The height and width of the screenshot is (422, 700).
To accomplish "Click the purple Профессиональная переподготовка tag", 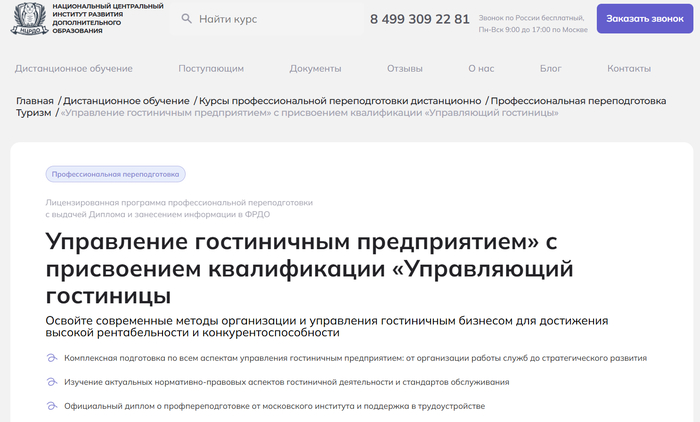I will point(115,174).
